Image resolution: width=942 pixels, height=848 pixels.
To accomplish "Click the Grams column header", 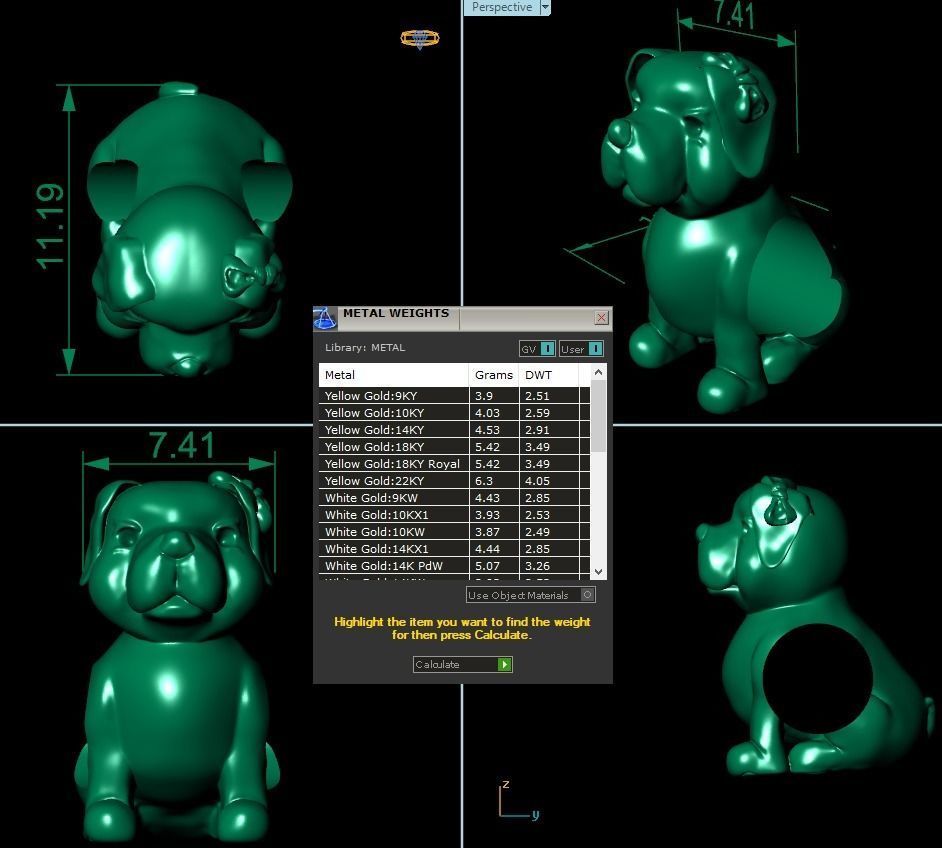I will coord(493,375).
